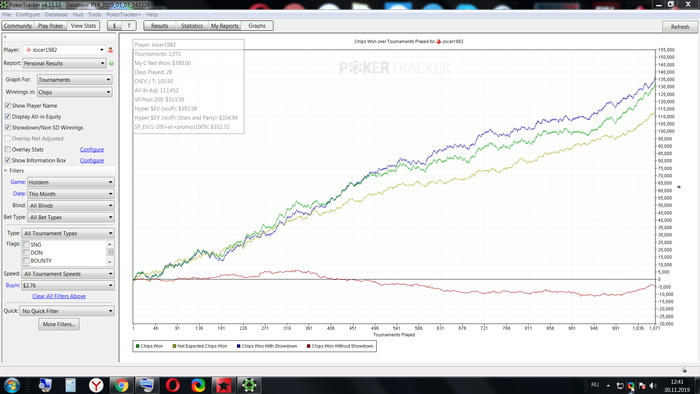Open the Buyin dropdown showing $2.76
Screen dimensions: 700x394
(68, 286)
